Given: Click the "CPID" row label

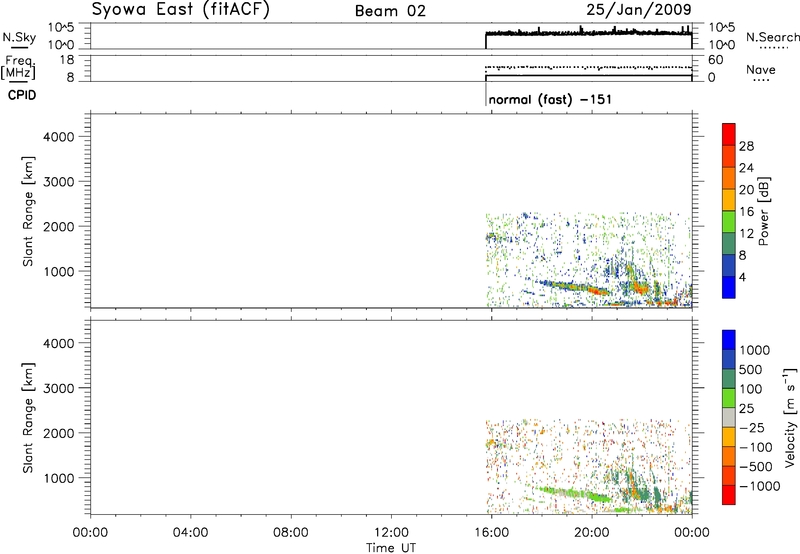Looking at the screenshot, I should click(22, 95).
